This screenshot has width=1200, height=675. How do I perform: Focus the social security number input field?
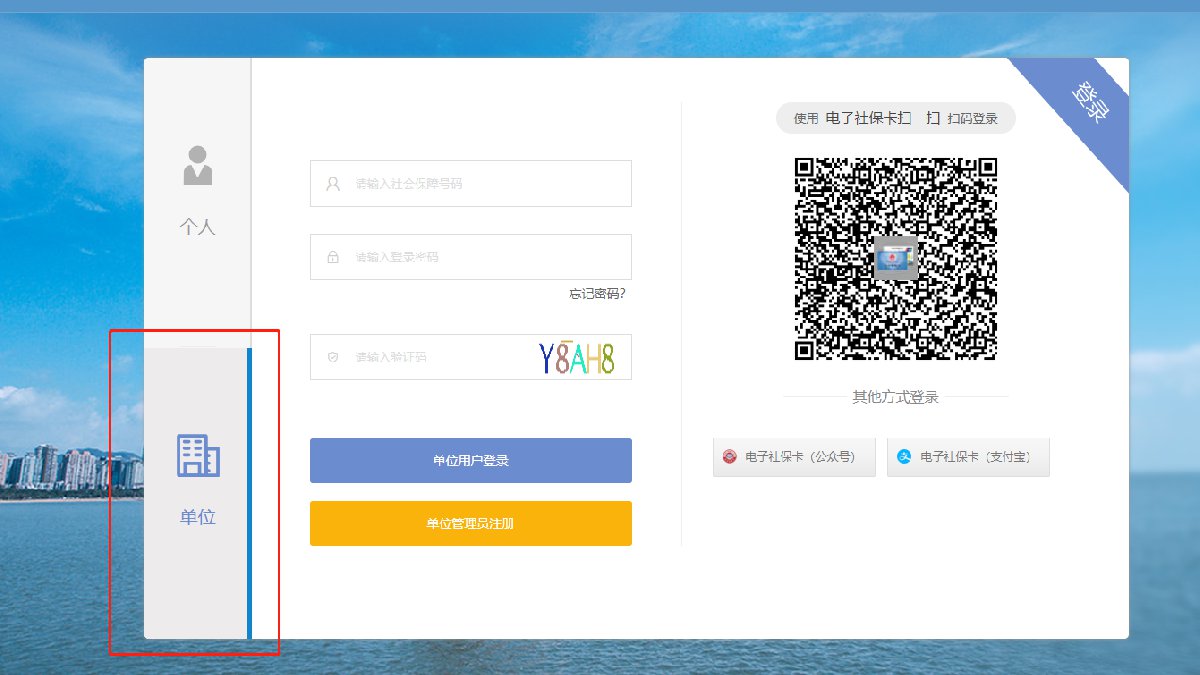471,184
